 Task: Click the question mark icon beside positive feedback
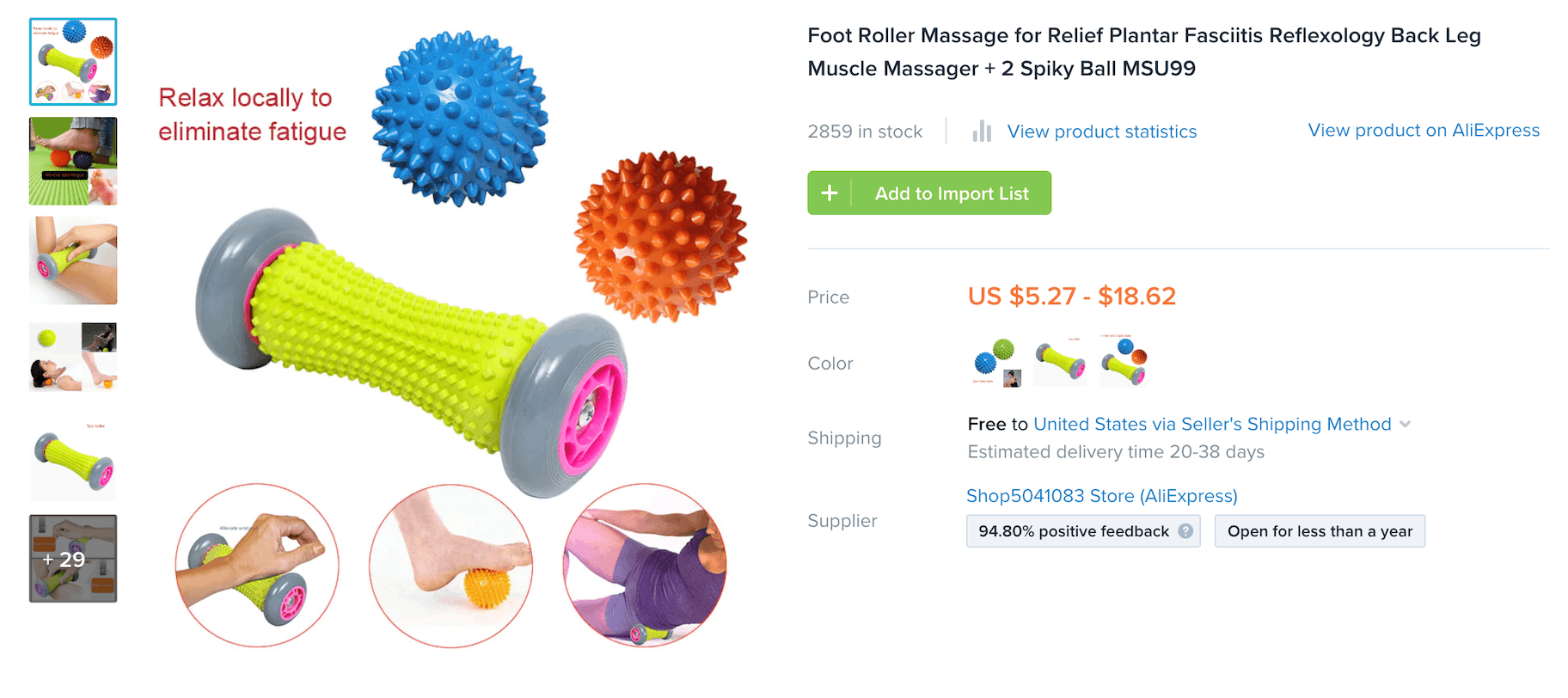(x=1185, y=531)
